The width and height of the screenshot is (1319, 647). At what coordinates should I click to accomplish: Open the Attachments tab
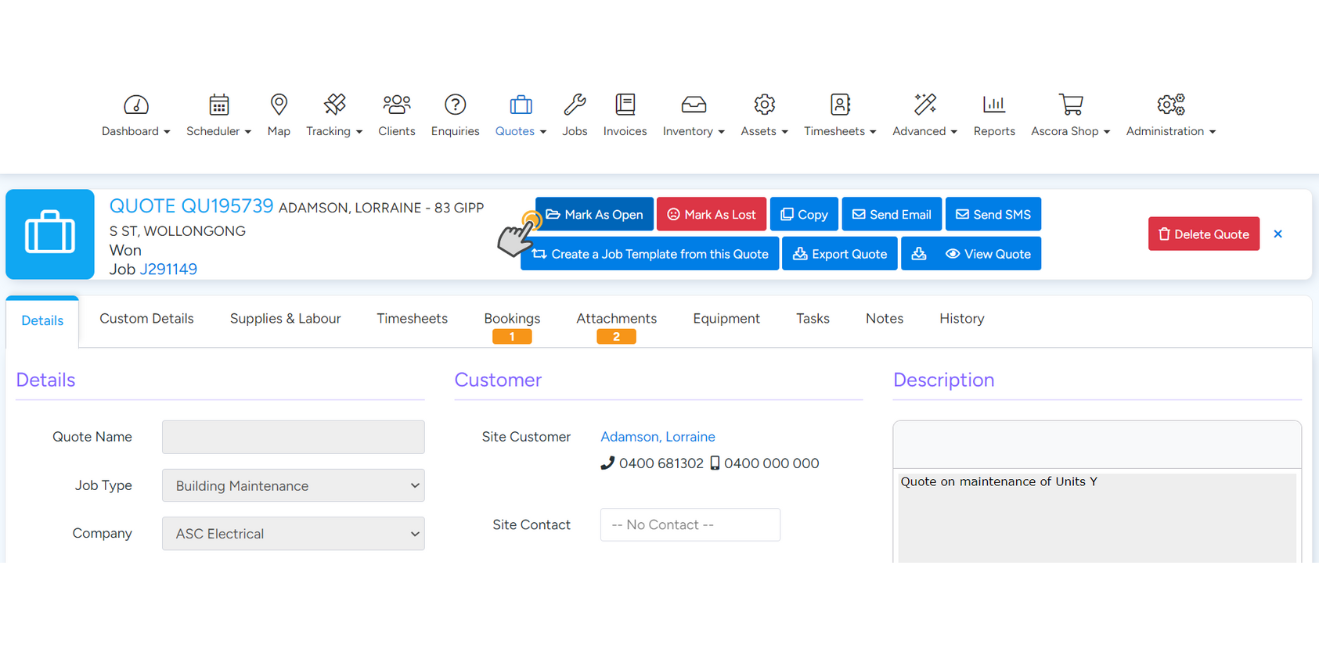[x=616, y=319]
